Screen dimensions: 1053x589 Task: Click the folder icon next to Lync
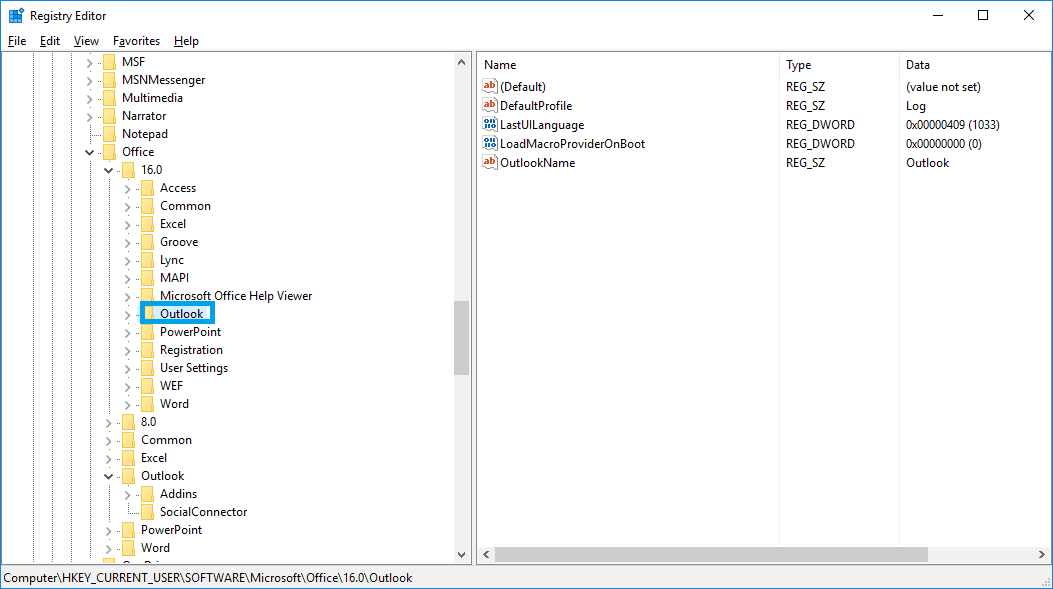coord(147,260)
